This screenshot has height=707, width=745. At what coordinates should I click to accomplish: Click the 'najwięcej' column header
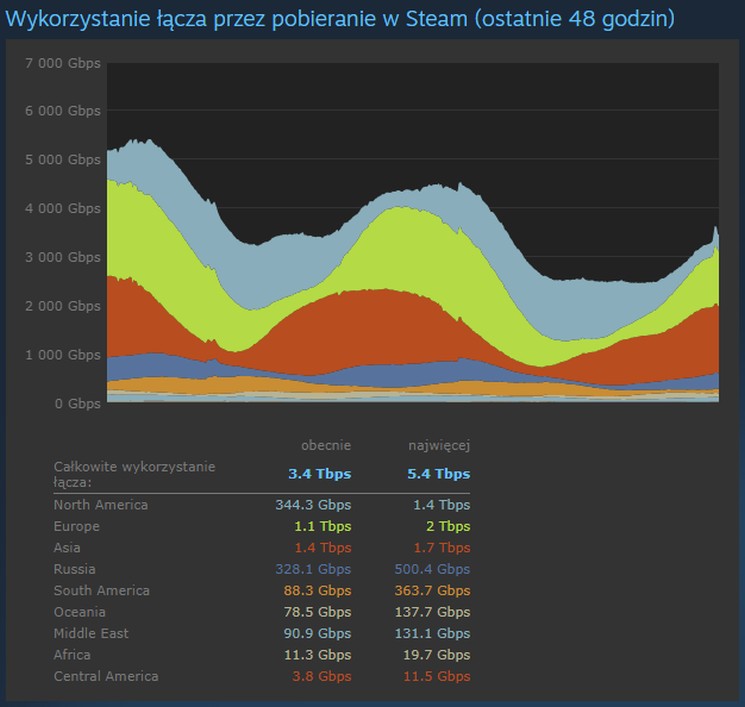tap(439, 445)
